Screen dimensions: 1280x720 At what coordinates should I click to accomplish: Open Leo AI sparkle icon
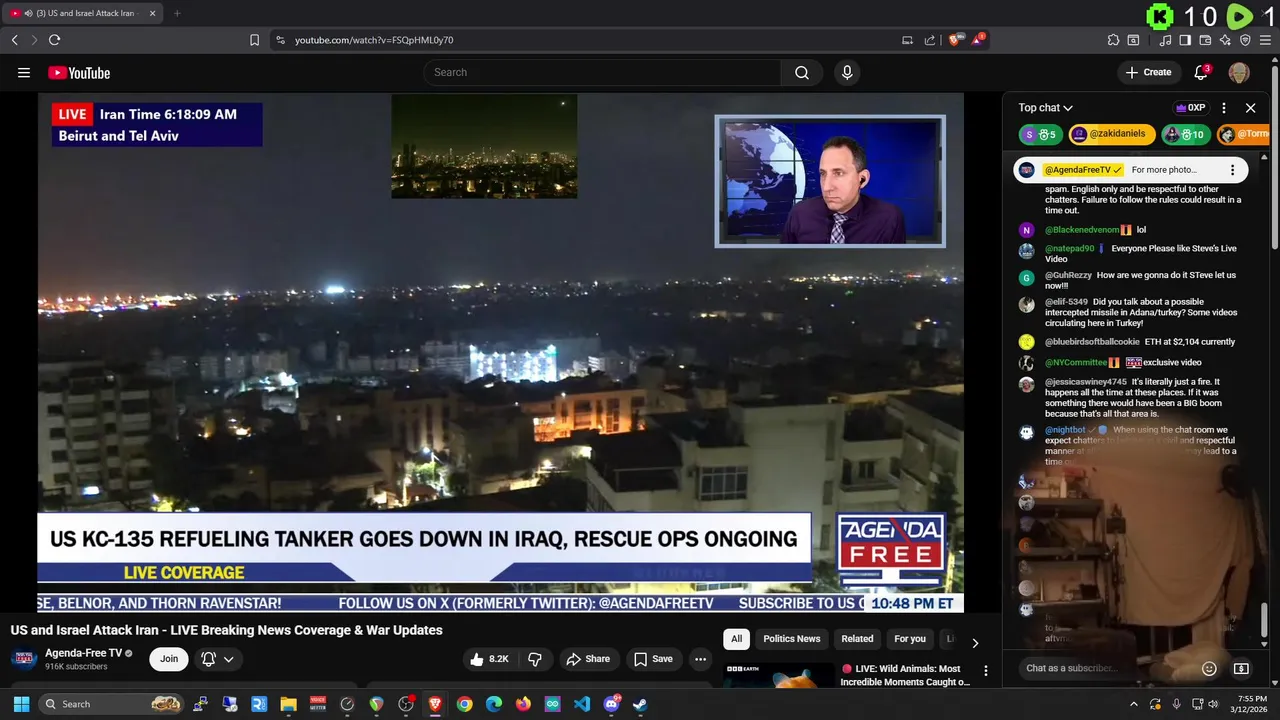[1225, 40]
